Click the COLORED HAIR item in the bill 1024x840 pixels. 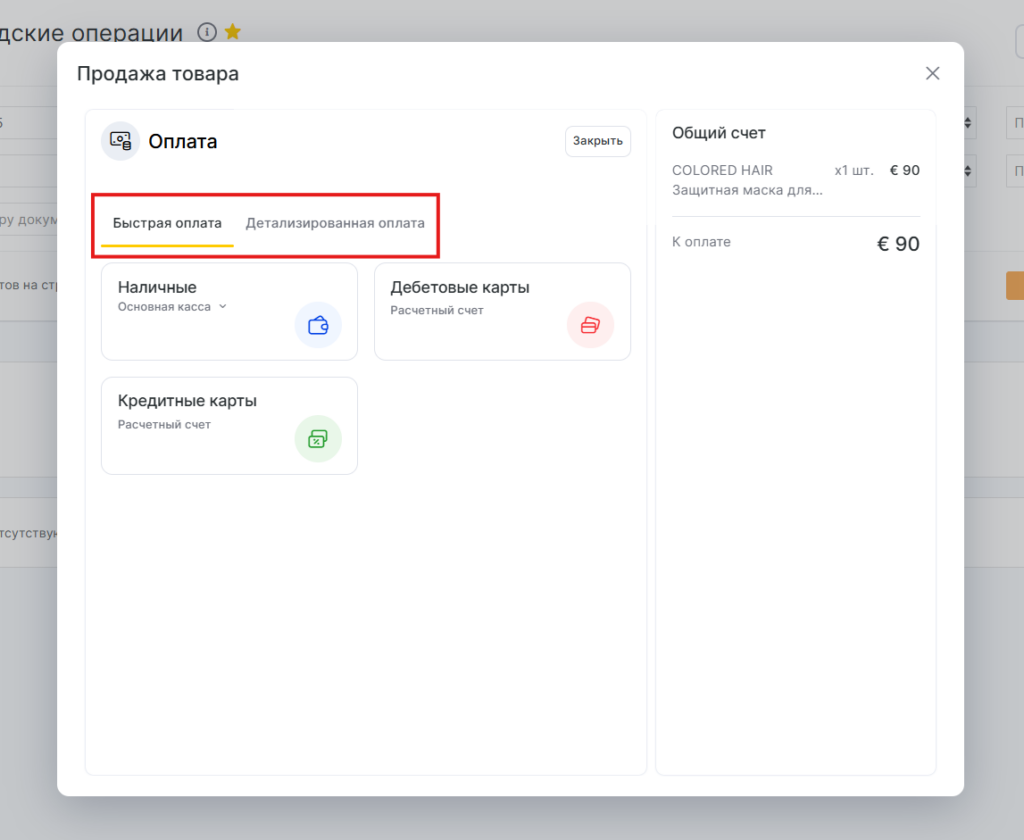722,170
